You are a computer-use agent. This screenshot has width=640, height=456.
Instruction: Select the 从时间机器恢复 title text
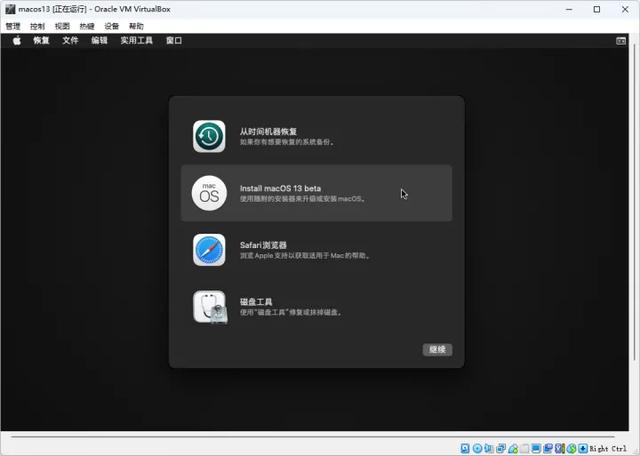pyautogui.click(x=268, y=131)
